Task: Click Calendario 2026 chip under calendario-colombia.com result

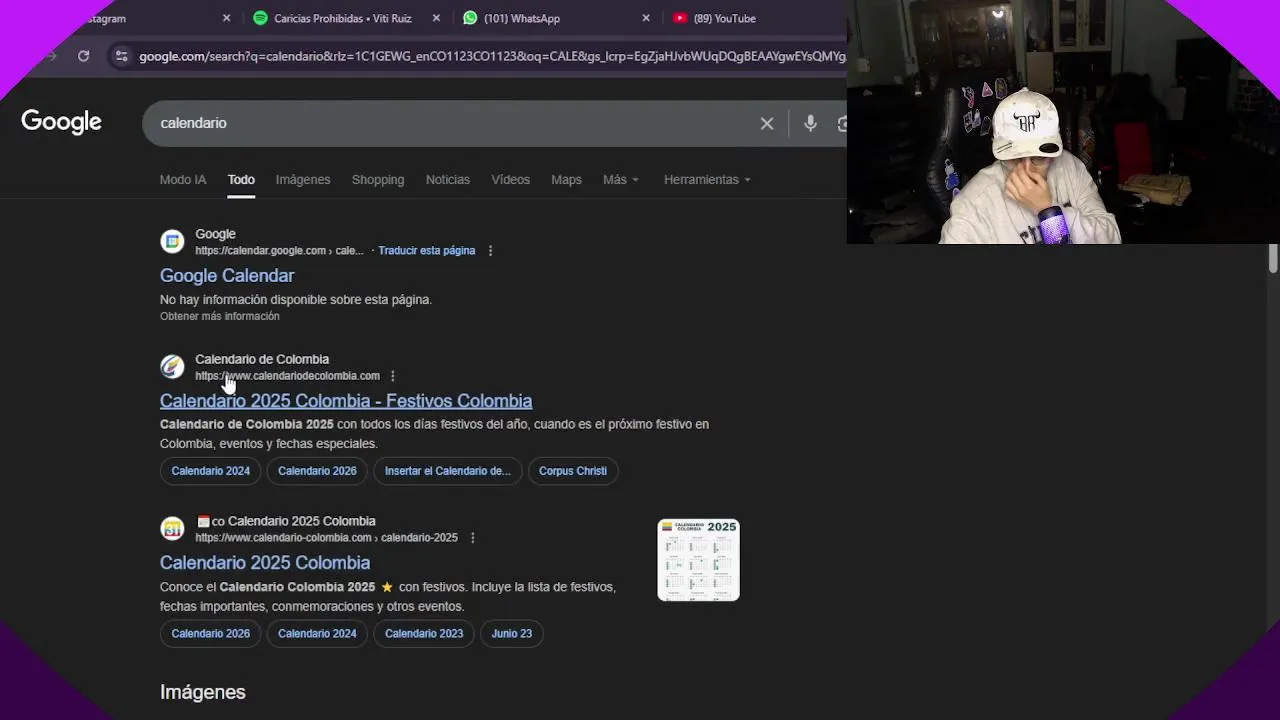Action: [x=211, y=633]
